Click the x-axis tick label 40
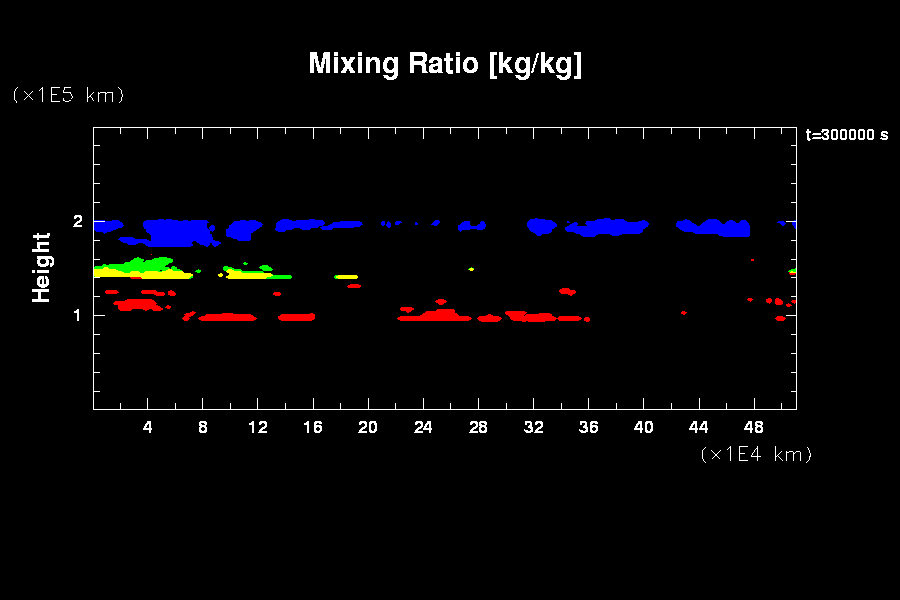The height and width of the screenshot is (600, 900). coord(643,427)
